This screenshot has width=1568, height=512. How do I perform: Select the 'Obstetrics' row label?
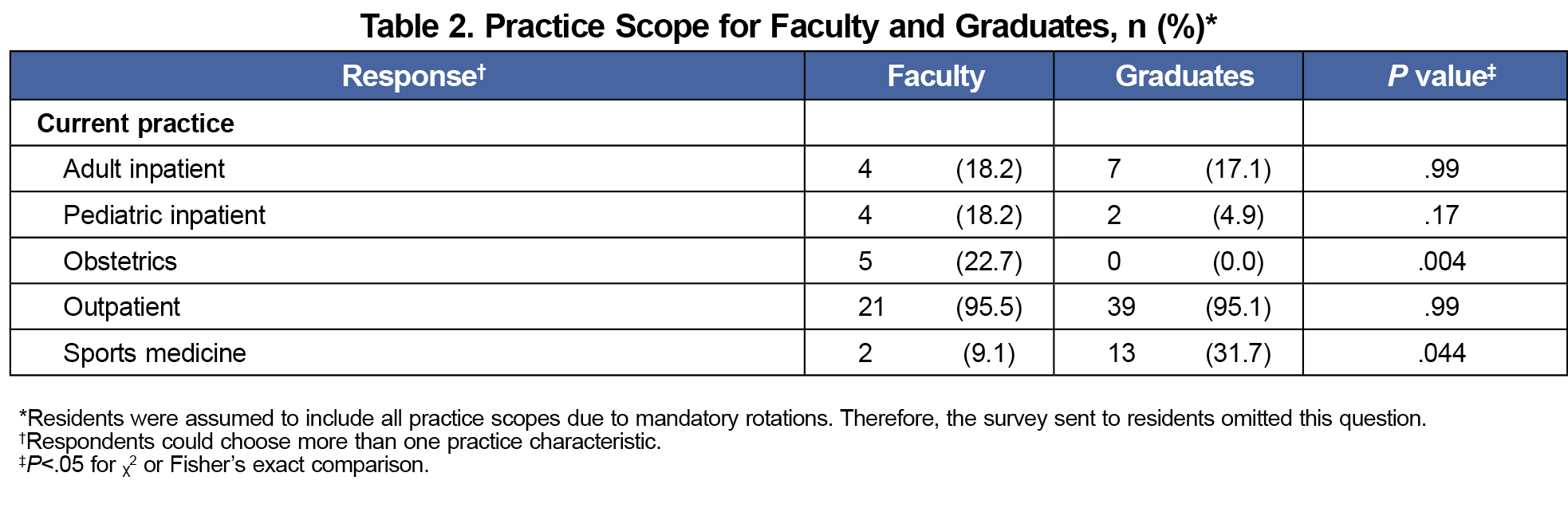[120, 262]
